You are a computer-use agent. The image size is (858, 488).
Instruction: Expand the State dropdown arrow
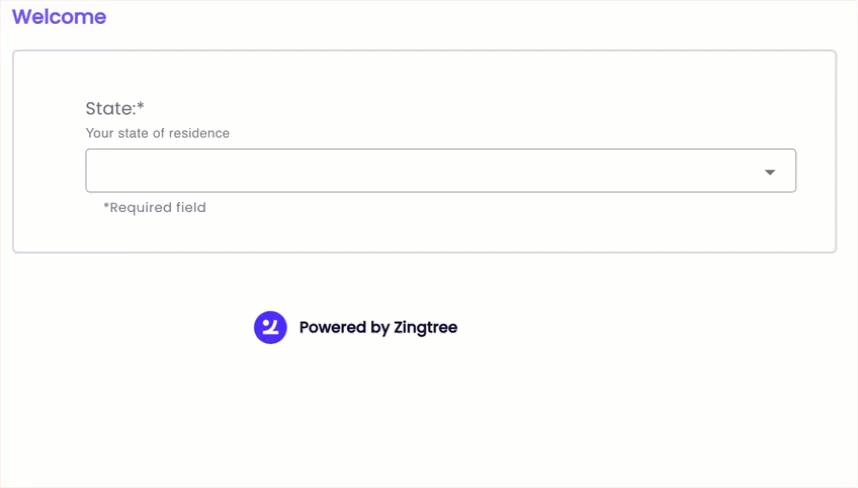pyautogui.click(x=770, y=172)
